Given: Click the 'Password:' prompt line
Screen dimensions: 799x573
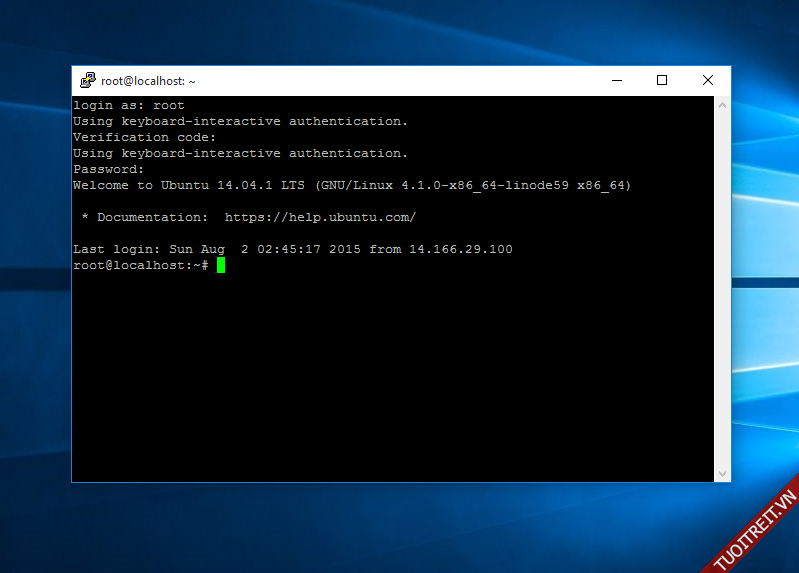Looking at the screenshot, I should coord(108,169).
